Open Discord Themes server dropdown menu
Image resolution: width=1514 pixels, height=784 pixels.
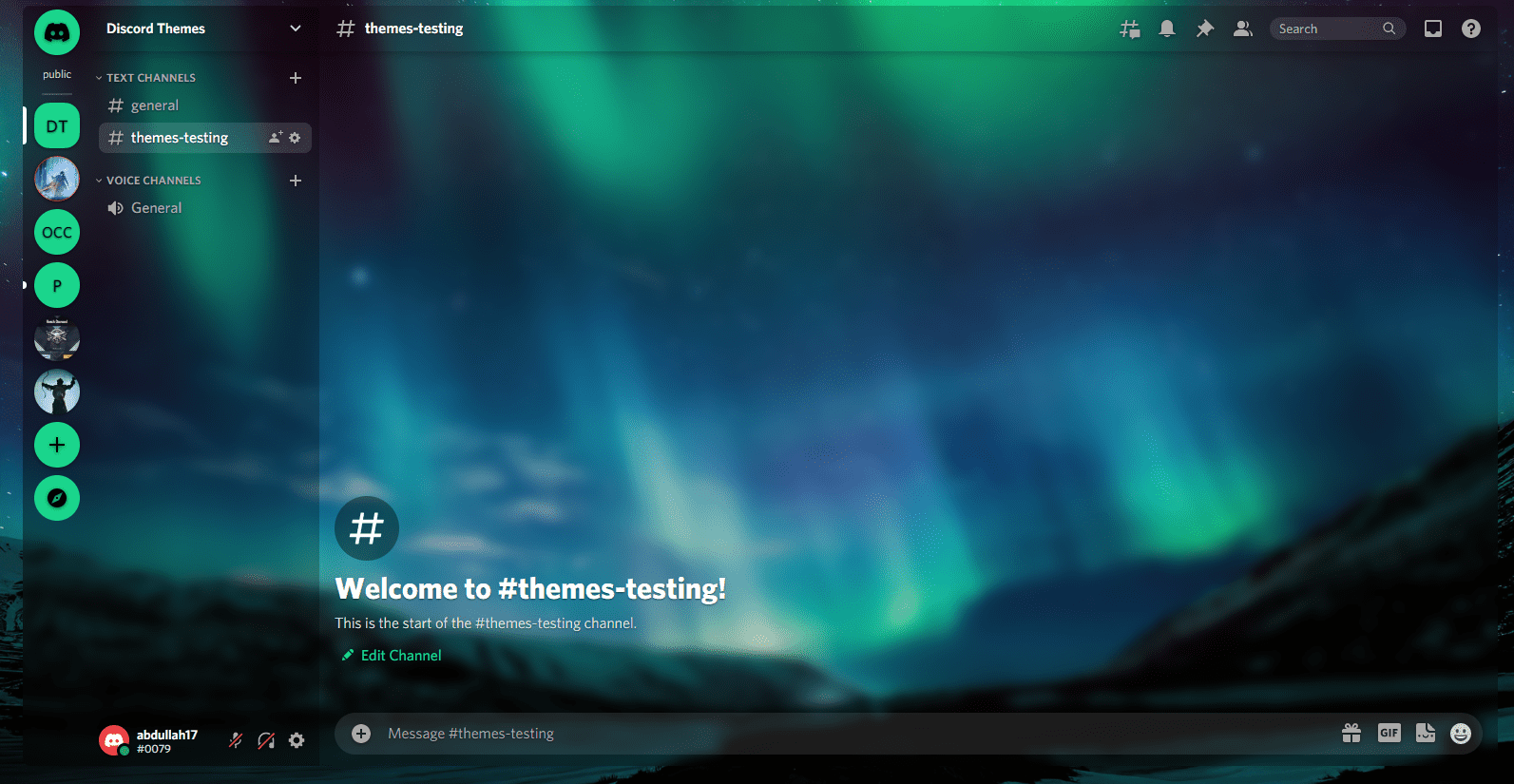[296, 29]
